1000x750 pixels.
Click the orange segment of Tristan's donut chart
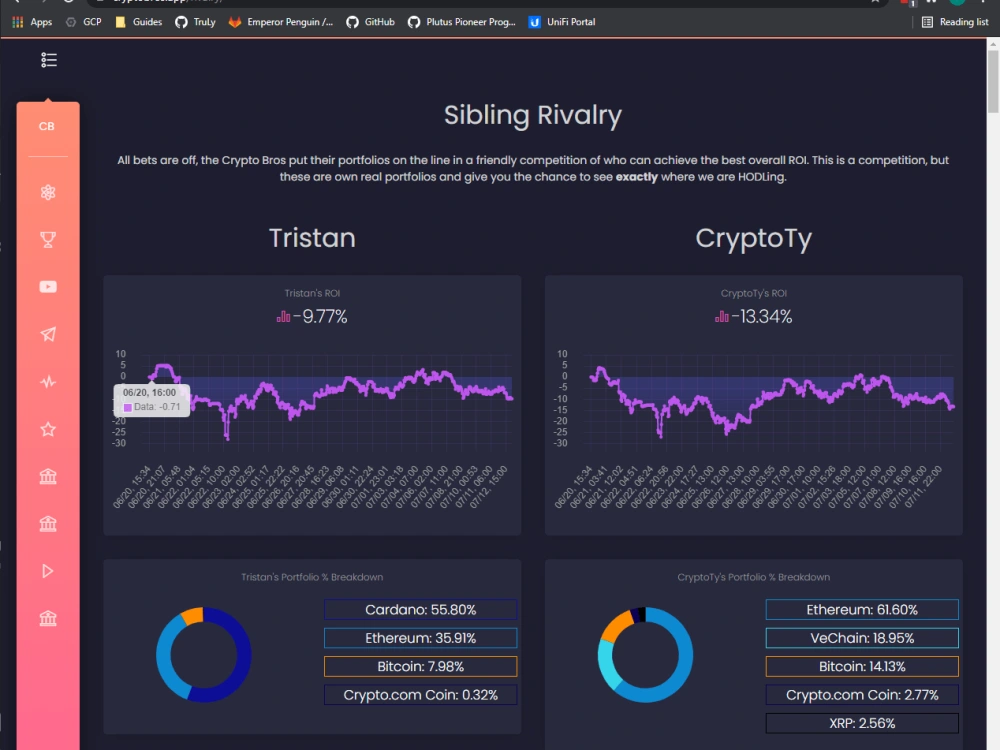(193, 615)
